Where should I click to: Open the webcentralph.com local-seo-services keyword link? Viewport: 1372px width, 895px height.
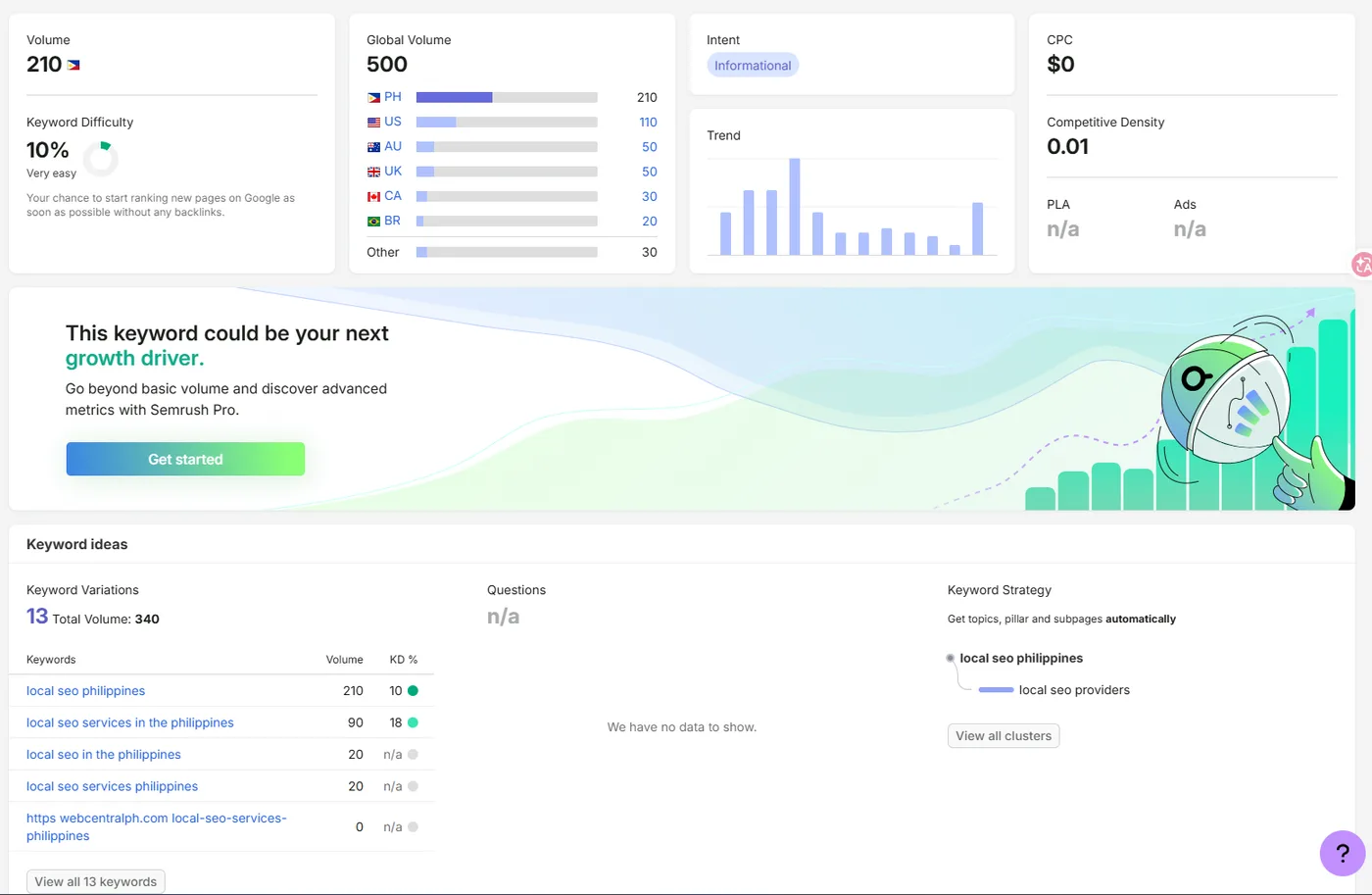click(157, 826)
